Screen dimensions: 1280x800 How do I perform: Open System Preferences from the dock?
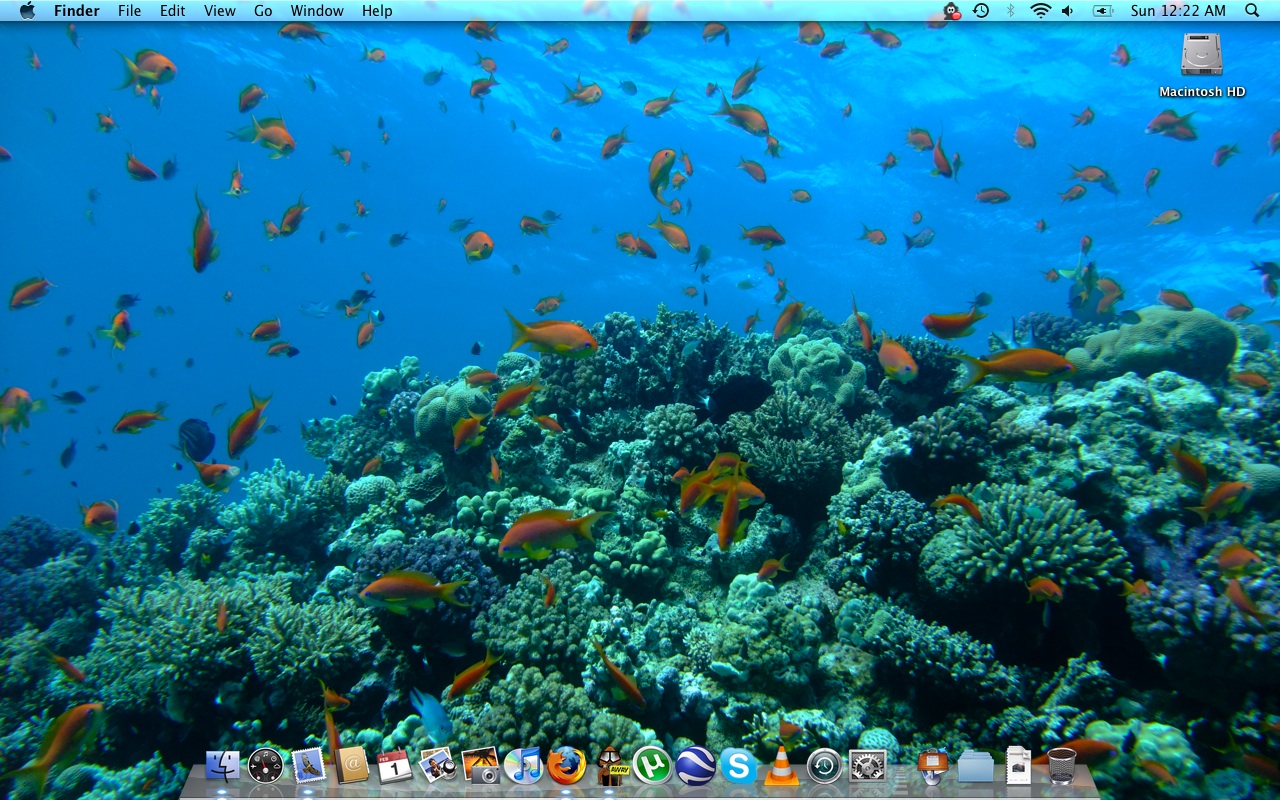[x=867, y=766]
